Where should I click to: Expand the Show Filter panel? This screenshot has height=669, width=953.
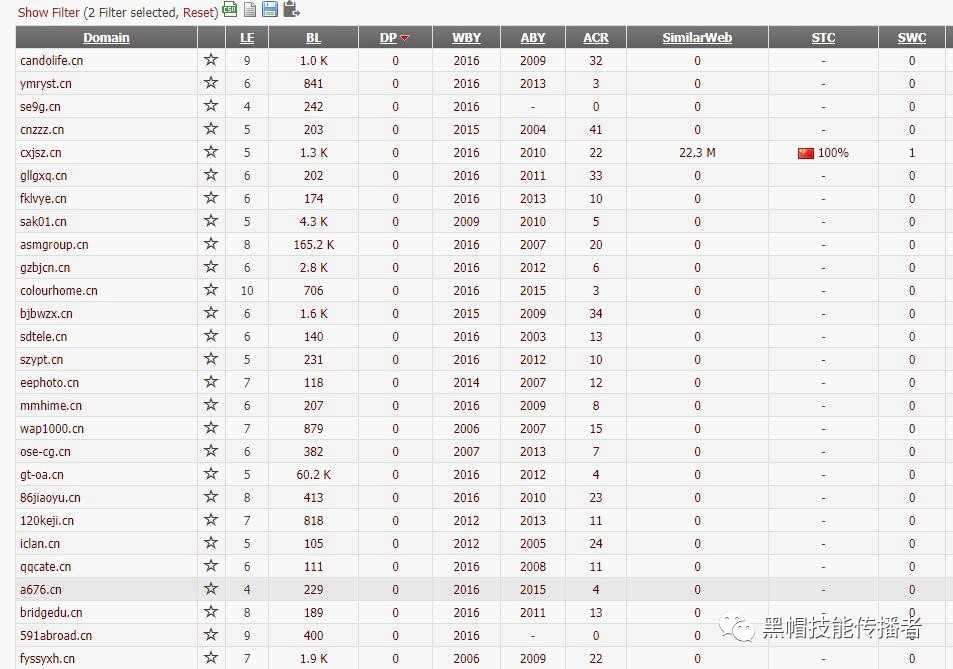[x=48, y=13]
